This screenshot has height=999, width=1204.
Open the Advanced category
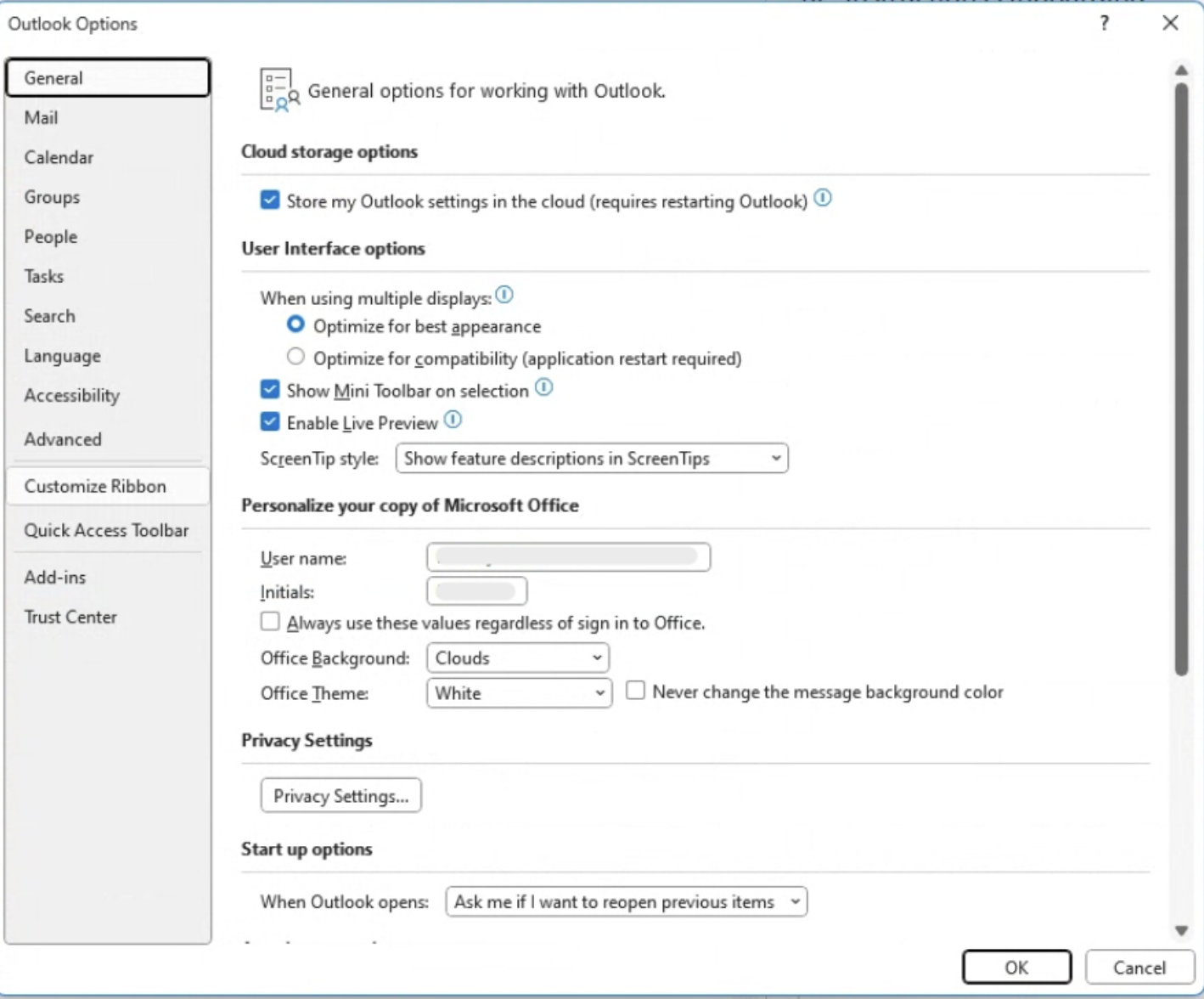(x=108, y=439)
